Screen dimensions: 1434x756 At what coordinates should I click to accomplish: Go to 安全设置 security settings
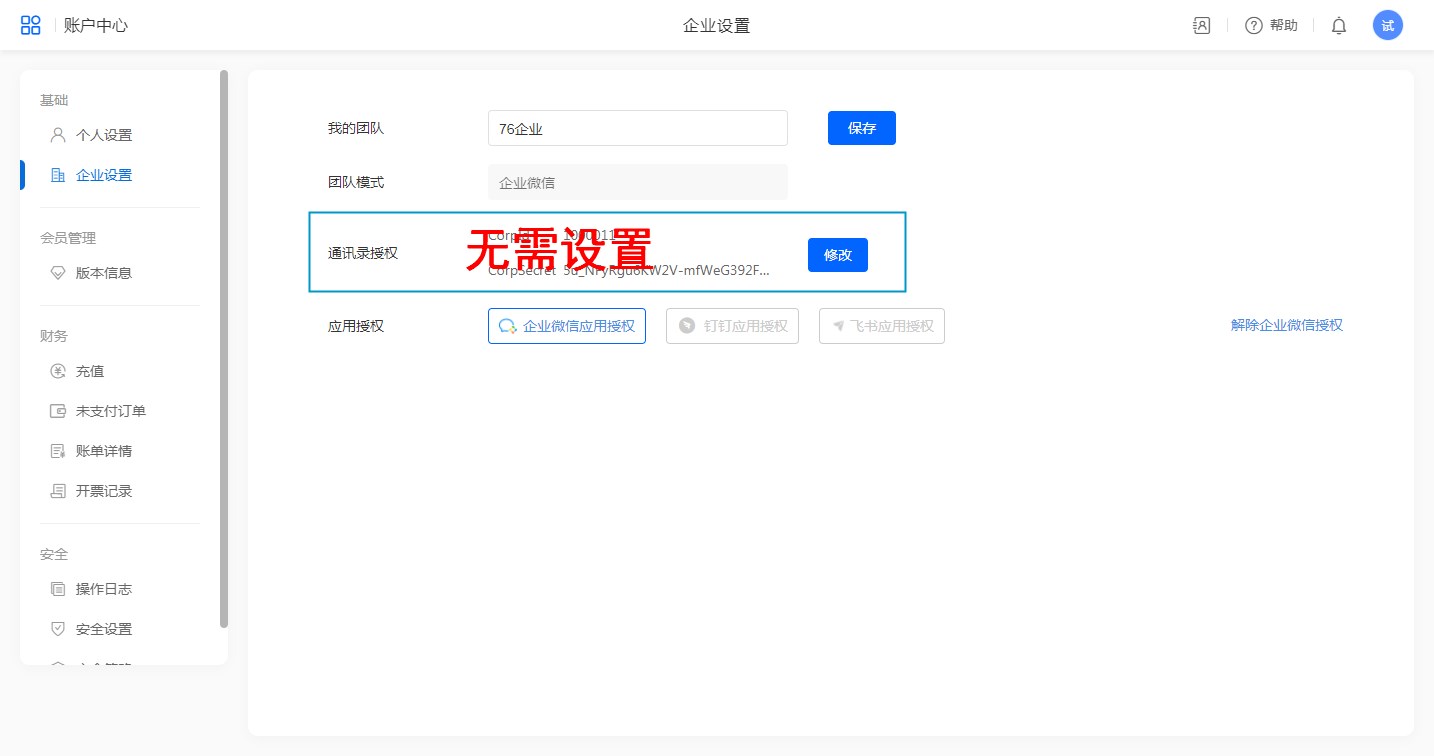click(103, 629)
